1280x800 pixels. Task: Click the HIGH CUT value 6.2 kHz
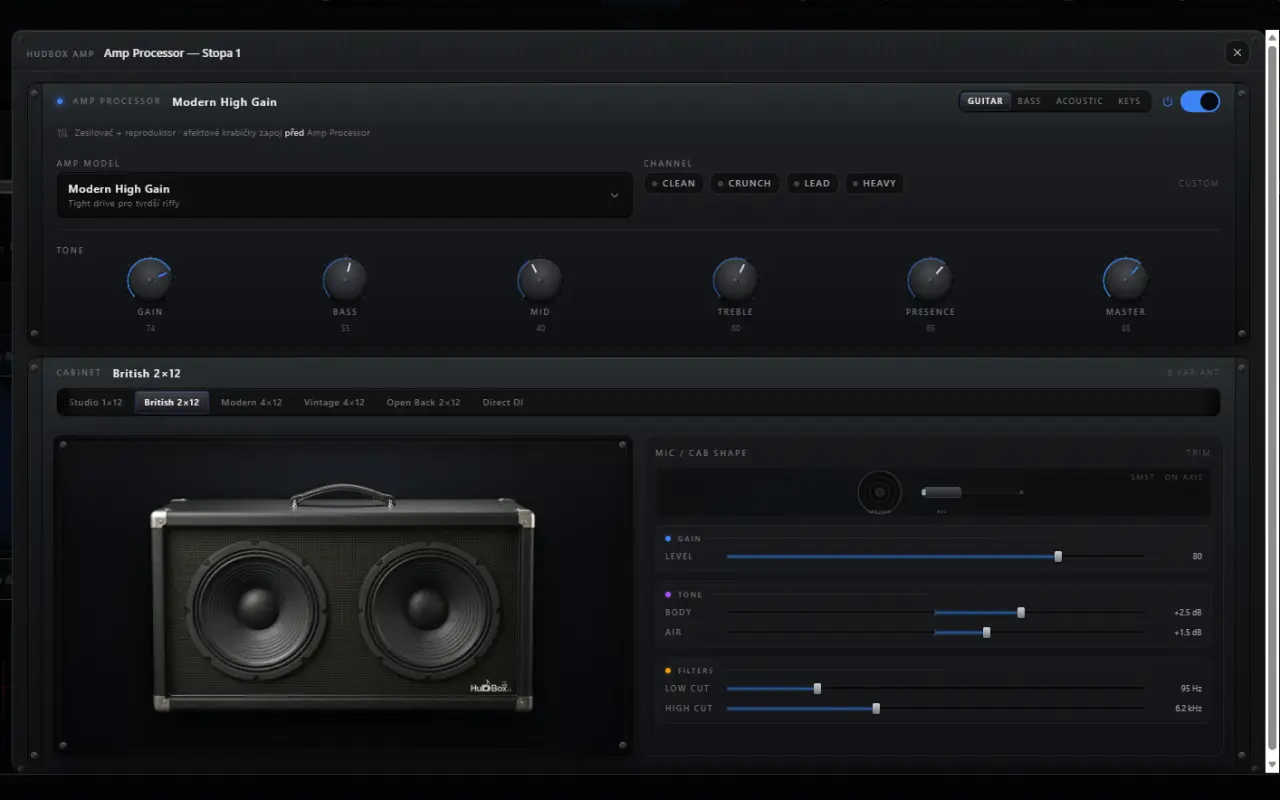[x=1189, y=708]
